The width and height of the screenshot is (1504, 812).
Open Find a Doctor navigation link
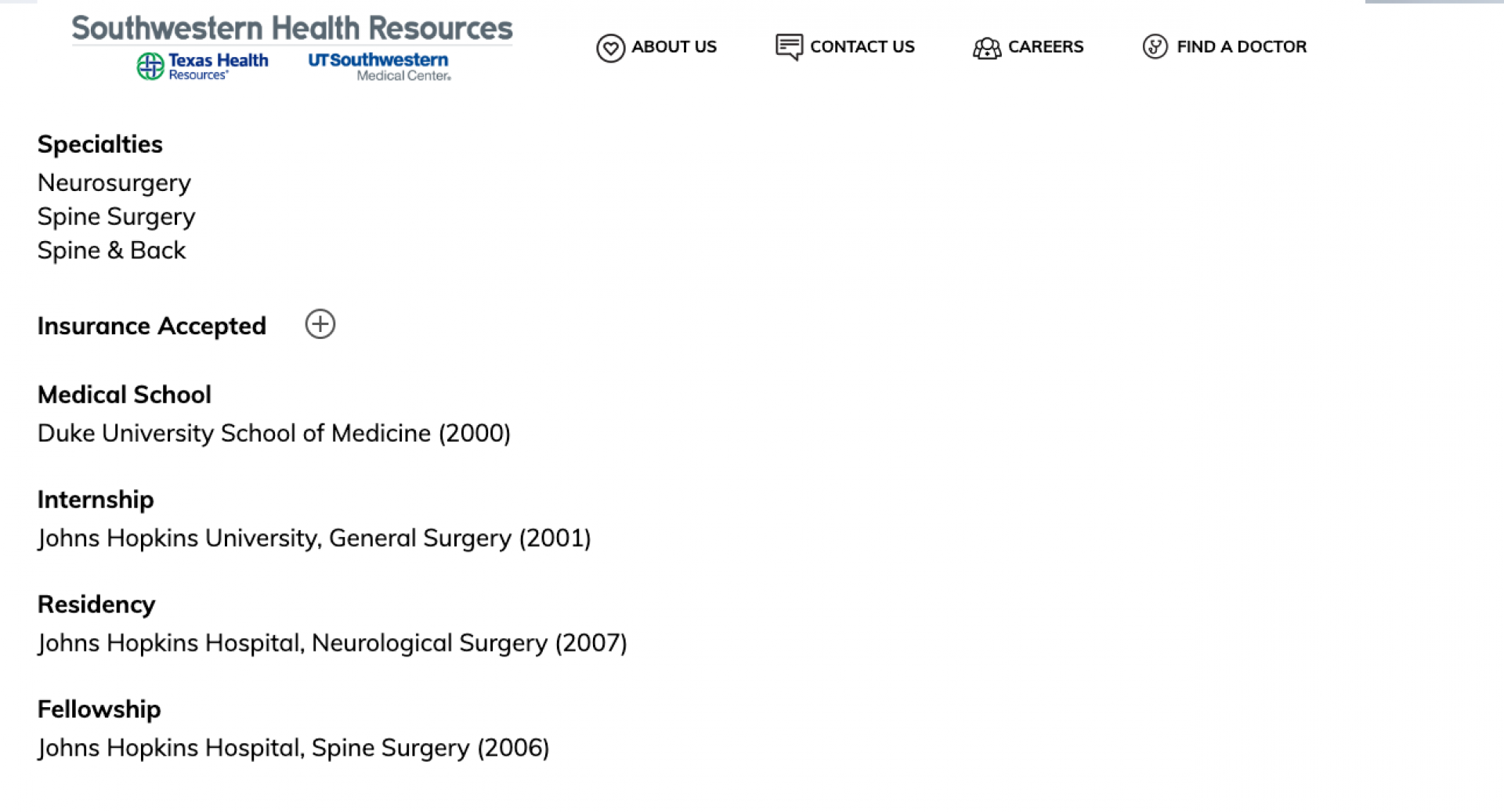[x=1242, y=47]
